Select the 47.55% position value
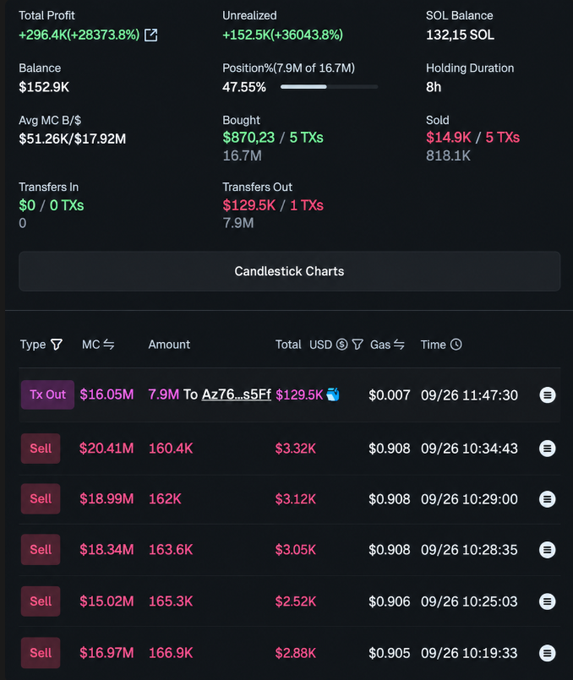Image resolution: width=573 pixels, height=680 pixels. pos(244,87)
